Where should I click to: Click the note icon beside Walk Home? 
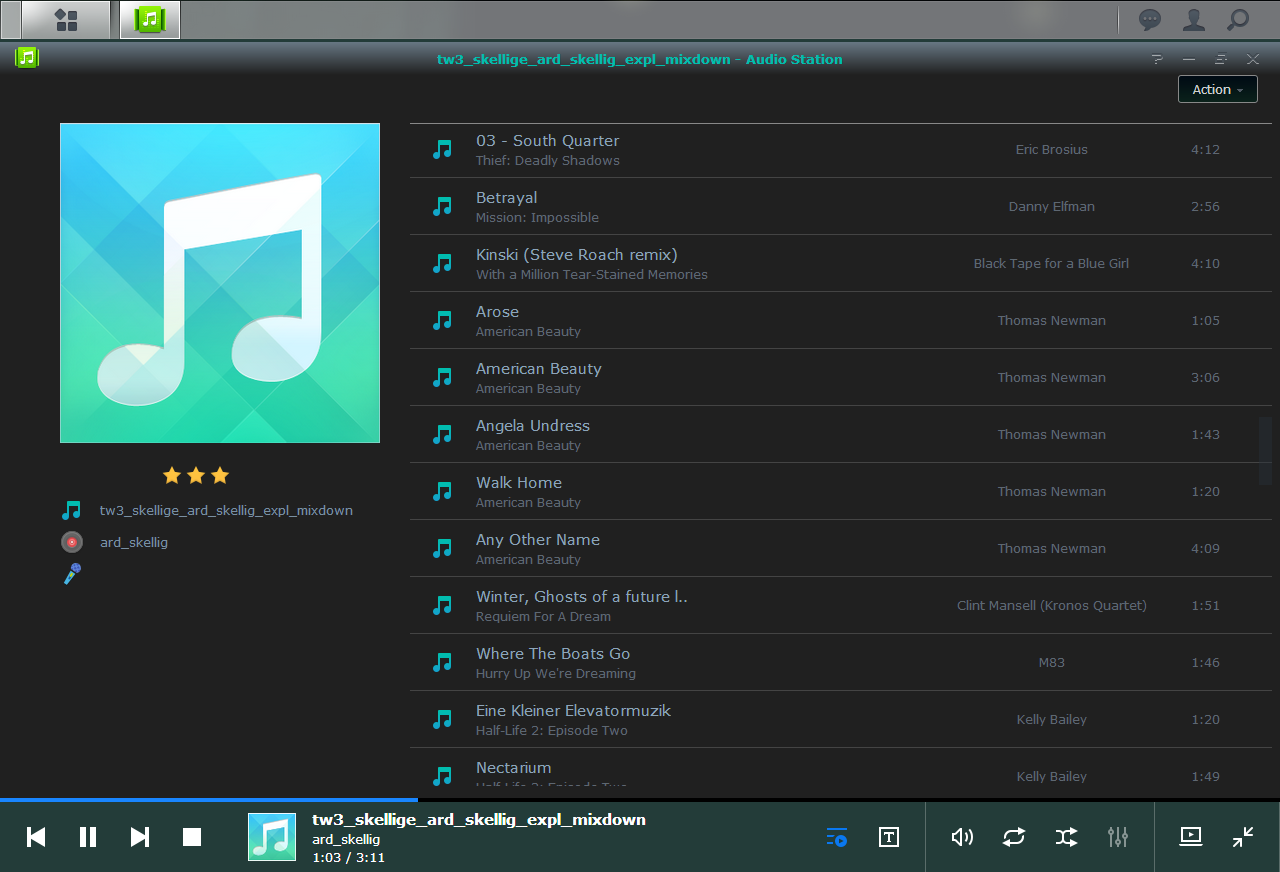tap(442, 491)
